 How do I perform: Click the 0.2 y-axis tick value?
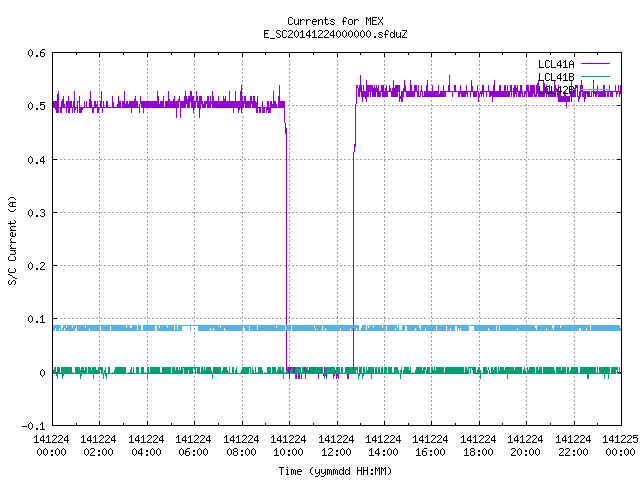click(36, 266)
